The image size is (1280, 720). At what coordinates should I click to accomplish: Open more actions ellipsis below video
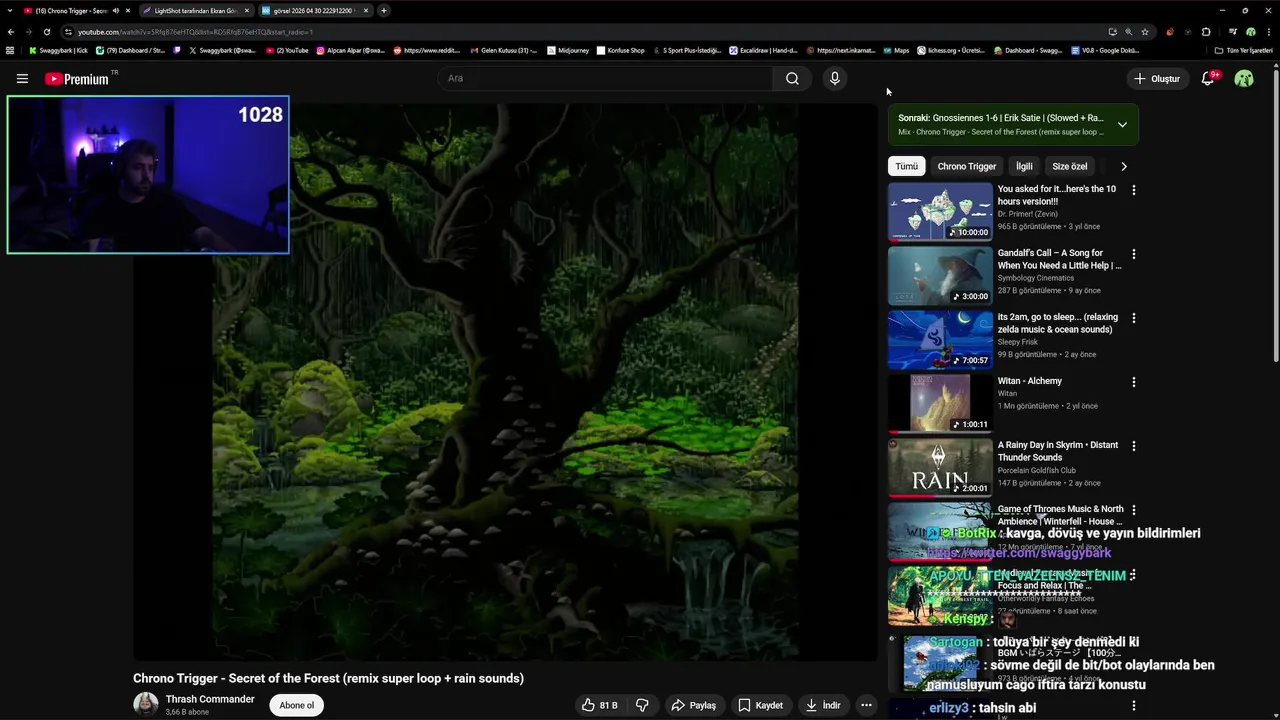point(867,705)
